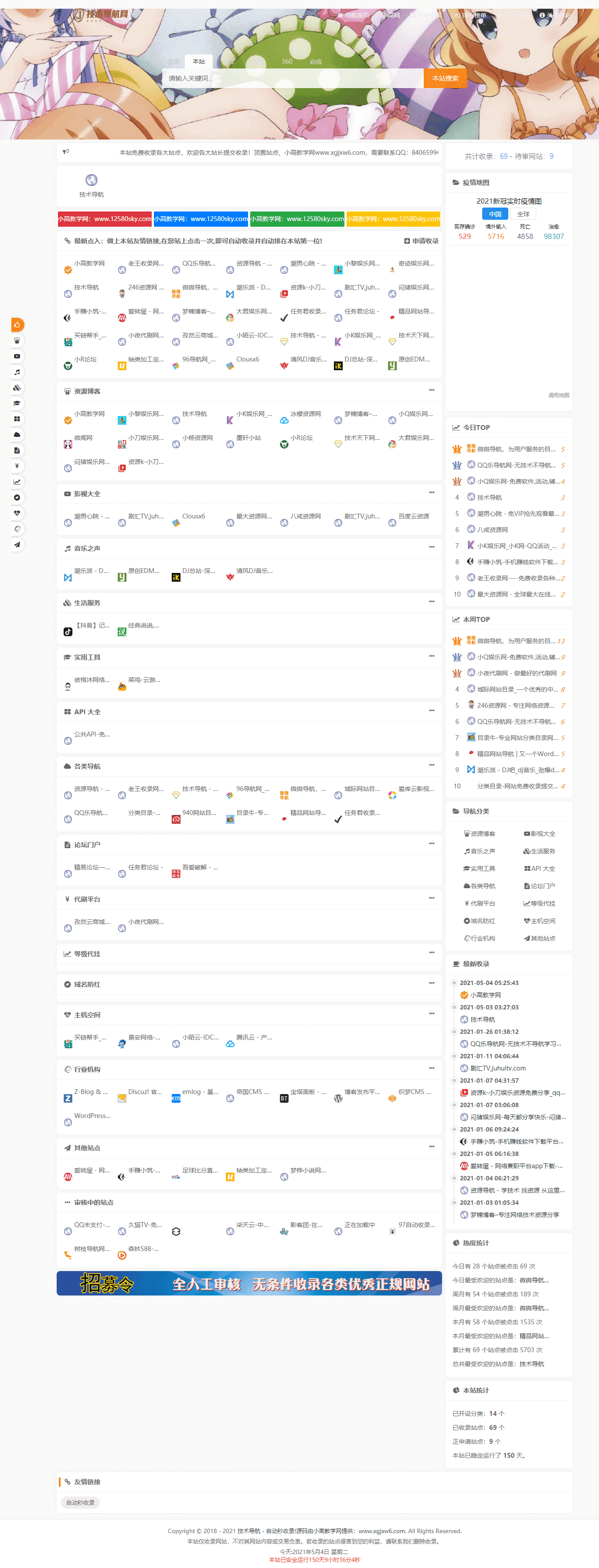Open 影视大全 in the 导航分类 panel
The height and width of the screenshot is (1568, 599).
click(x=539, y=834)
